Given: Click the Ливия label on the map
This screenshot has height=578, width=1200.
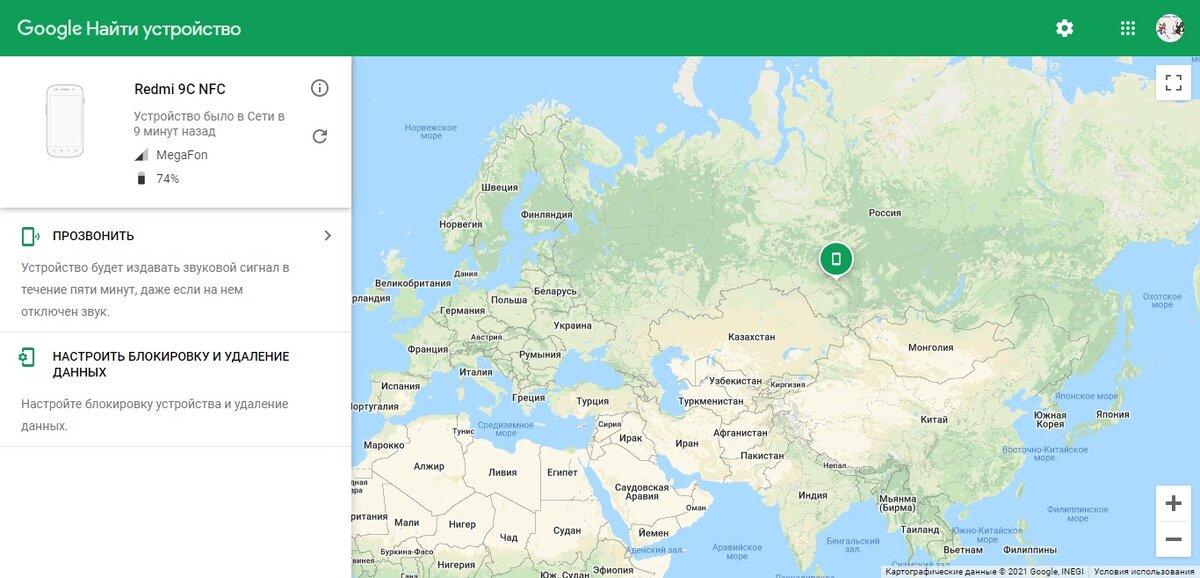Looking at the screenshot, I should pos(502,472).
